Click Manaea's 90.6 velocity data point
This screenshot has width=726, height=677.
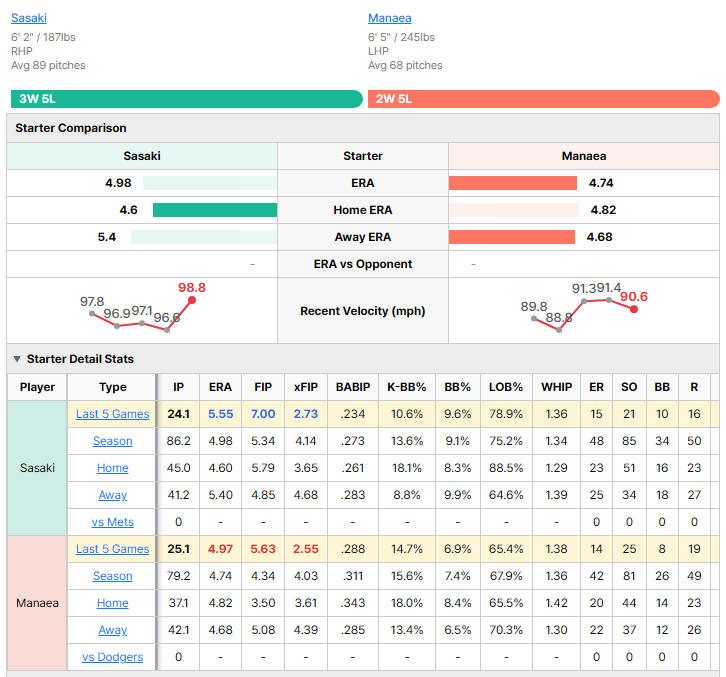[634, 309]
